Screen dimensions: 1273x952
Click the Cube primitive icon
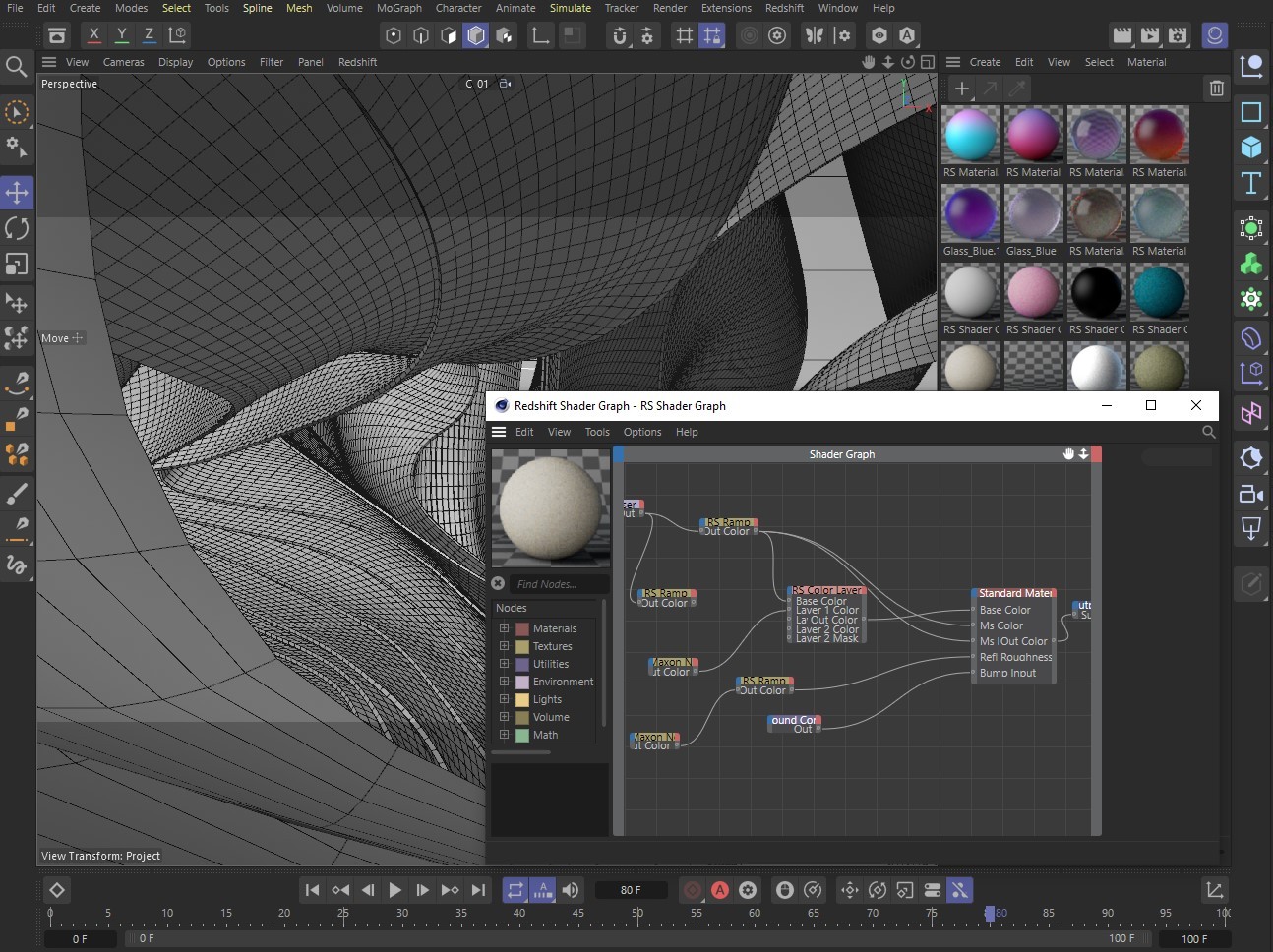click(1251, 148)
